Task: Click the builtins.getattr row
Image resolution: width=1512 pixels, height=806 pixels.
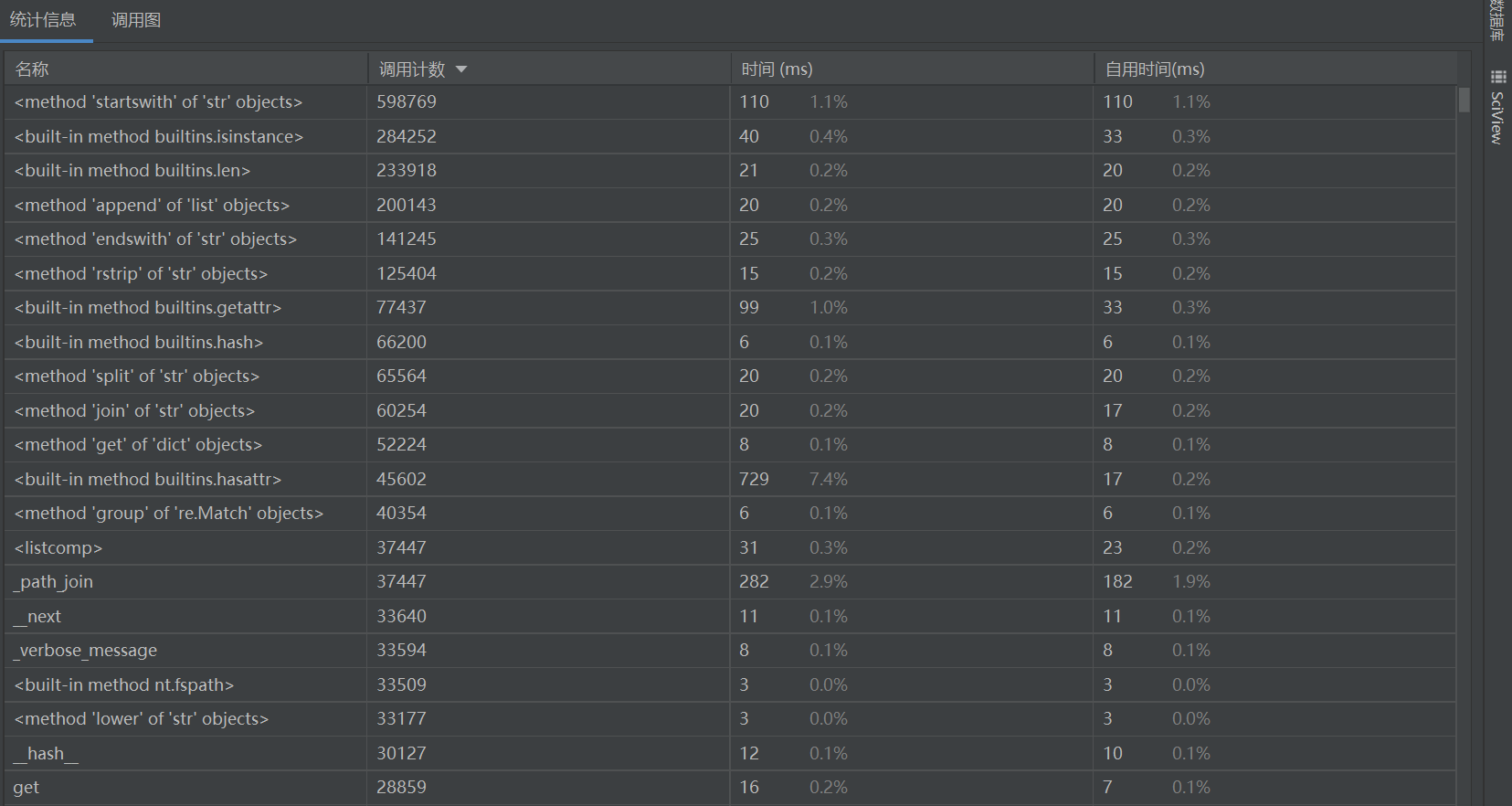Action: (x=147, y=308)
